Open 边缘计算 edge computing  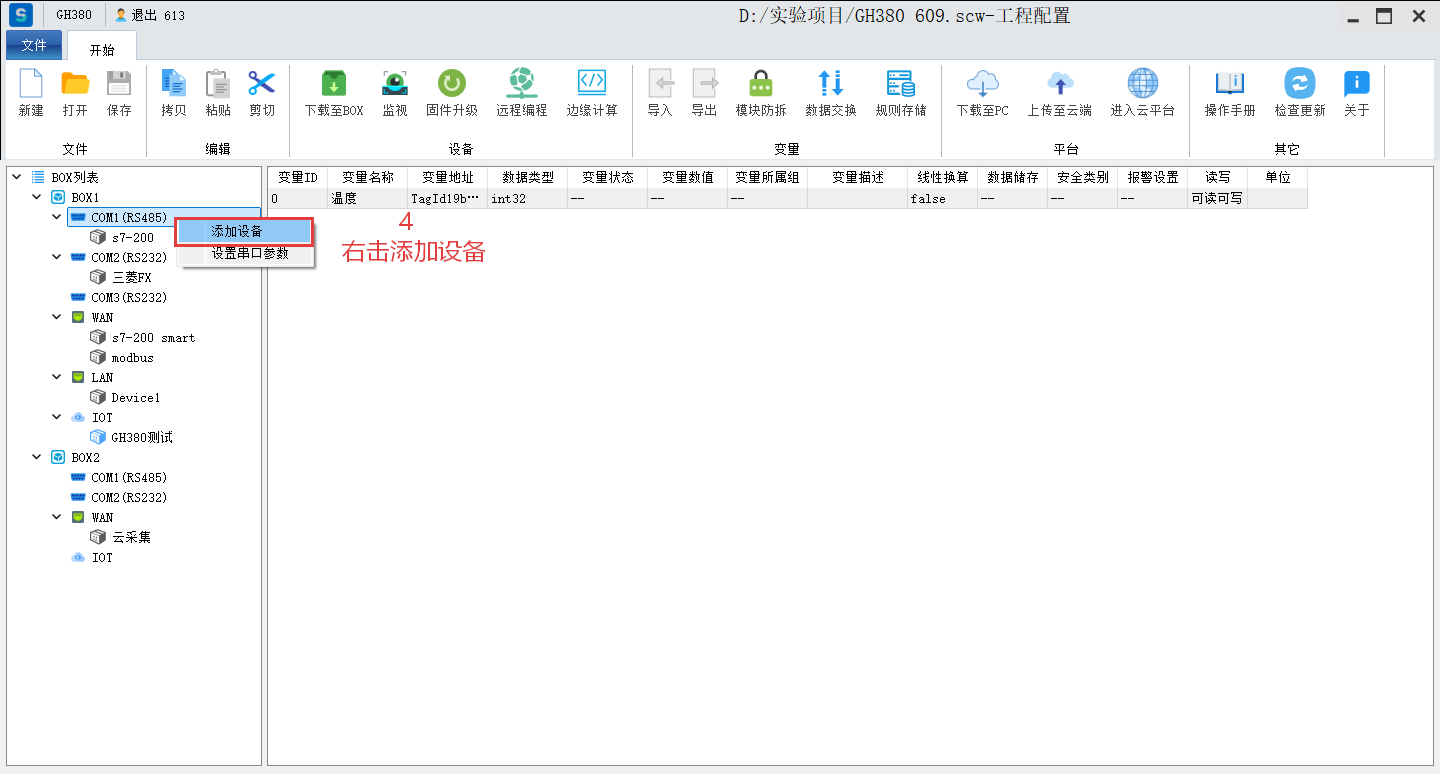pyautogui.click(x=592, y=84)
